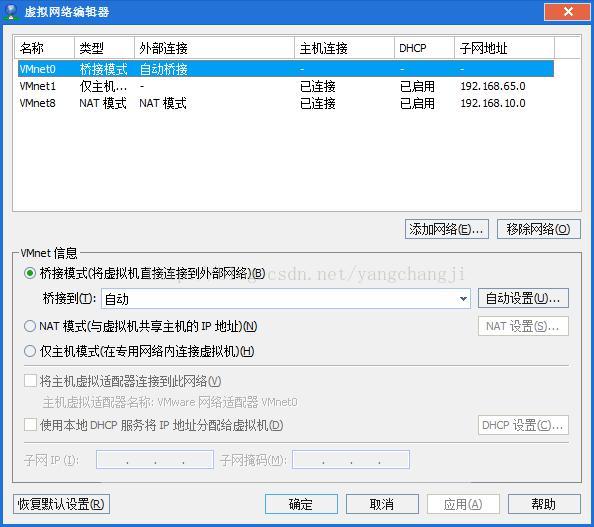Click the 仅主机... type cell for VMnet1
Viewport: 594px width, 527px height.
[x=103, y=86]
